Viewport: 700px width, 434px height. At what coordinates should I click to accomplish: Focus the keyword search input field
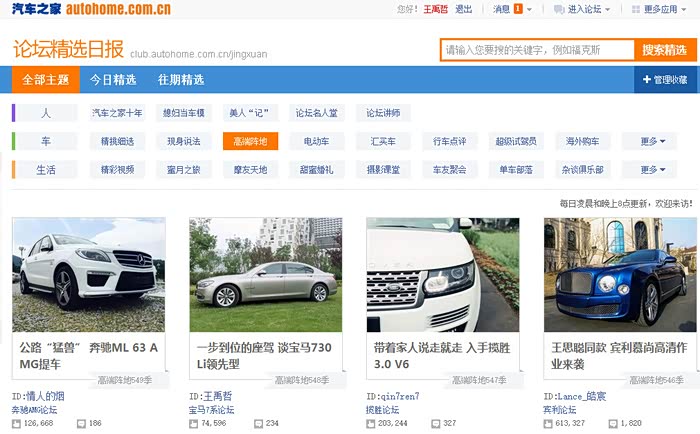[x=537, y=50]
